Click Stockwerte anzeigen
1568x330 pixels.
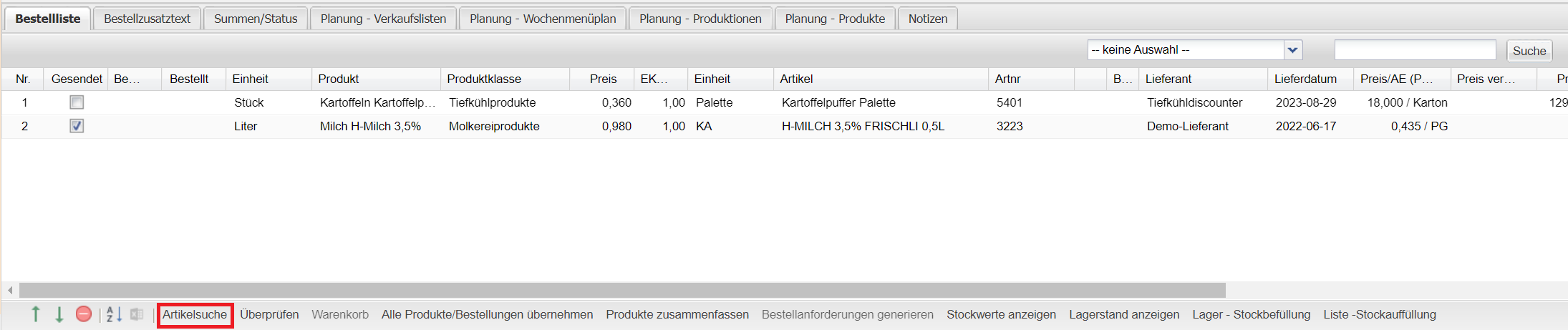[1001, 314]
